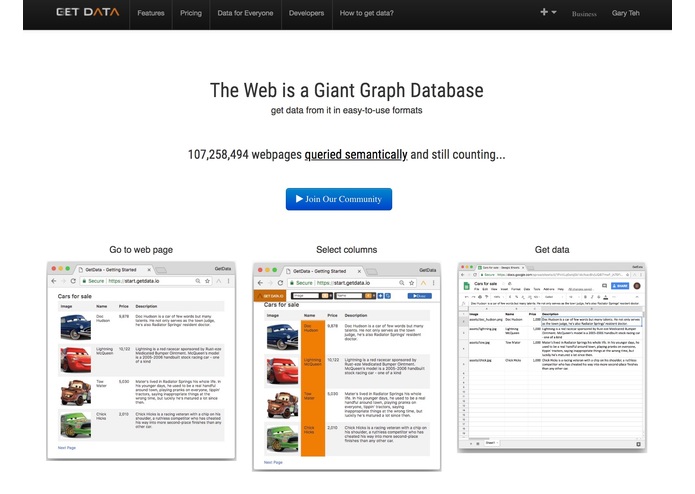Viewport: 695px width, 494px height.
Task: Open the Select columns screenshot
Action: (347, 366)
